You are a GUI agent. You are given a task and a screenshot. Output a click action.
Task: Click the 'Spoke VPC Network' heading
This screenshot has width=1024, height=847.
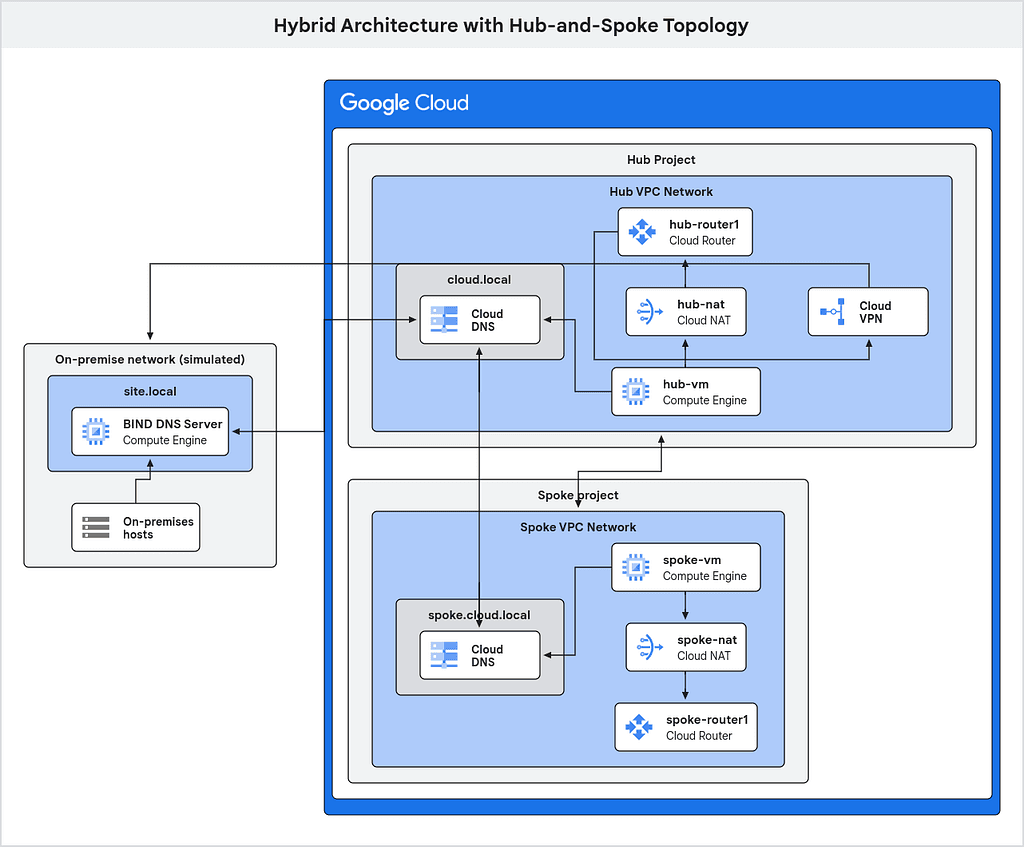(x=578, y=527)
